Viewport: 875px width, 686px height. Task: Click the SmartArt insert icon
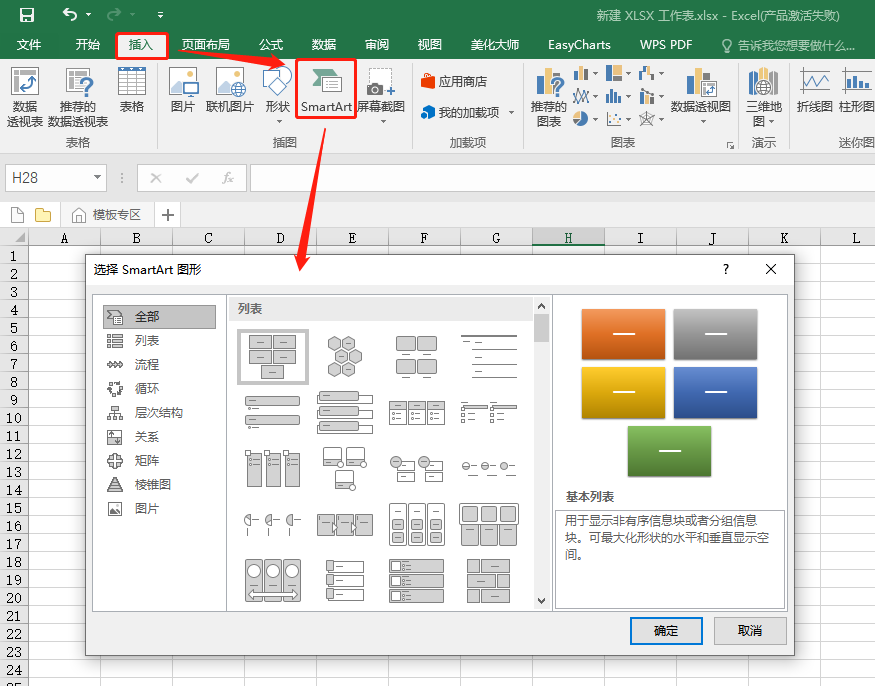point(326,89)
